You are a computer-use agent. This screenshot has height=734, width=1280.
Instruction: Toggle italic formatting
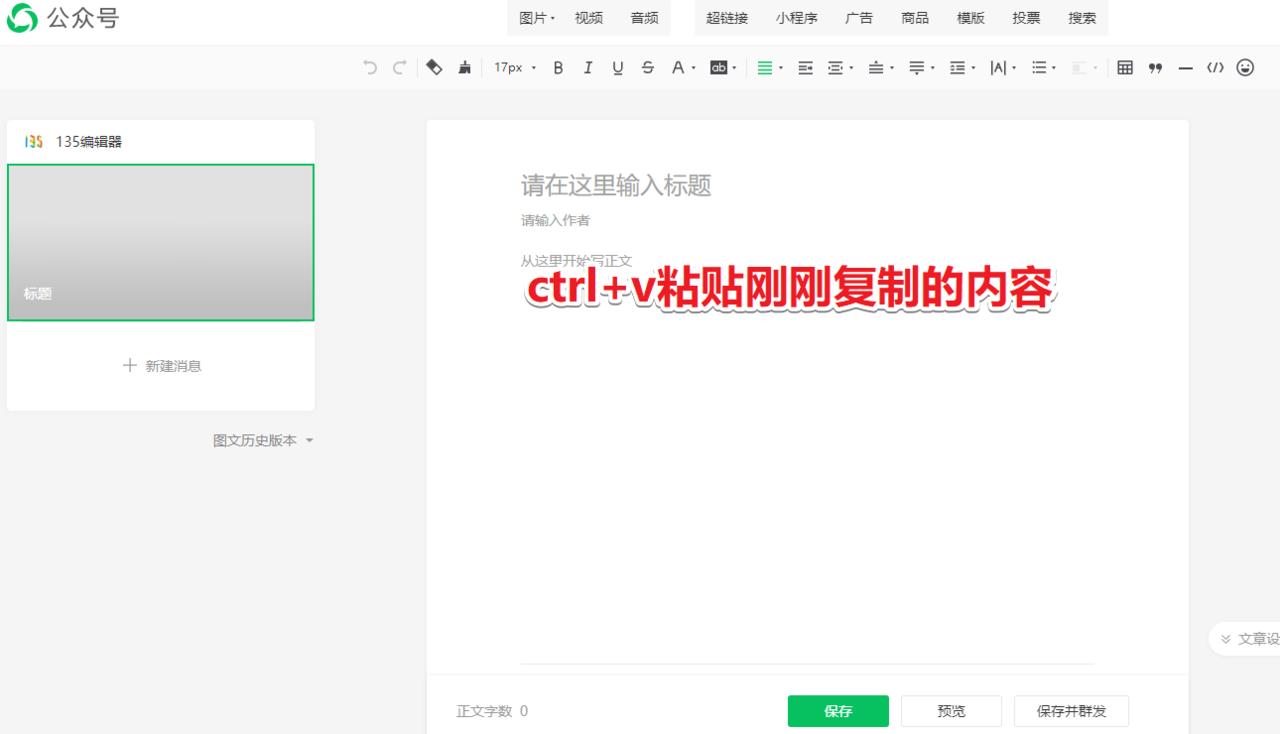(x=588, y=67)
